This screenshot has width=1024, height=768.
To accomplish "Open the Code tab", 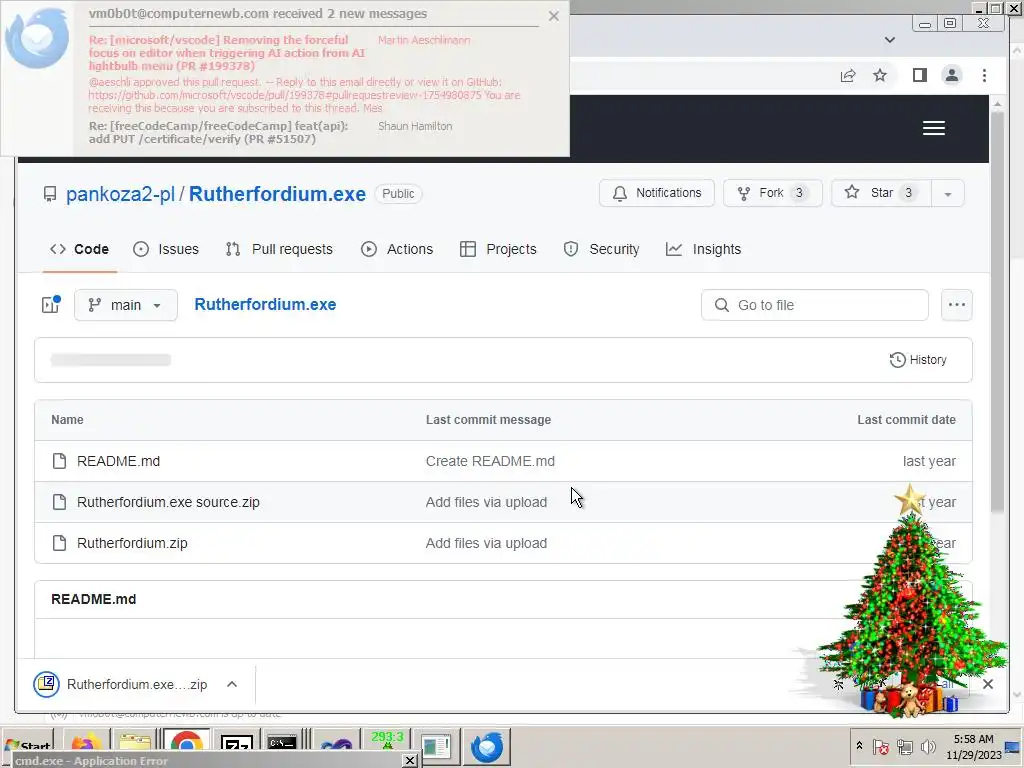I will tap(79, 249).
